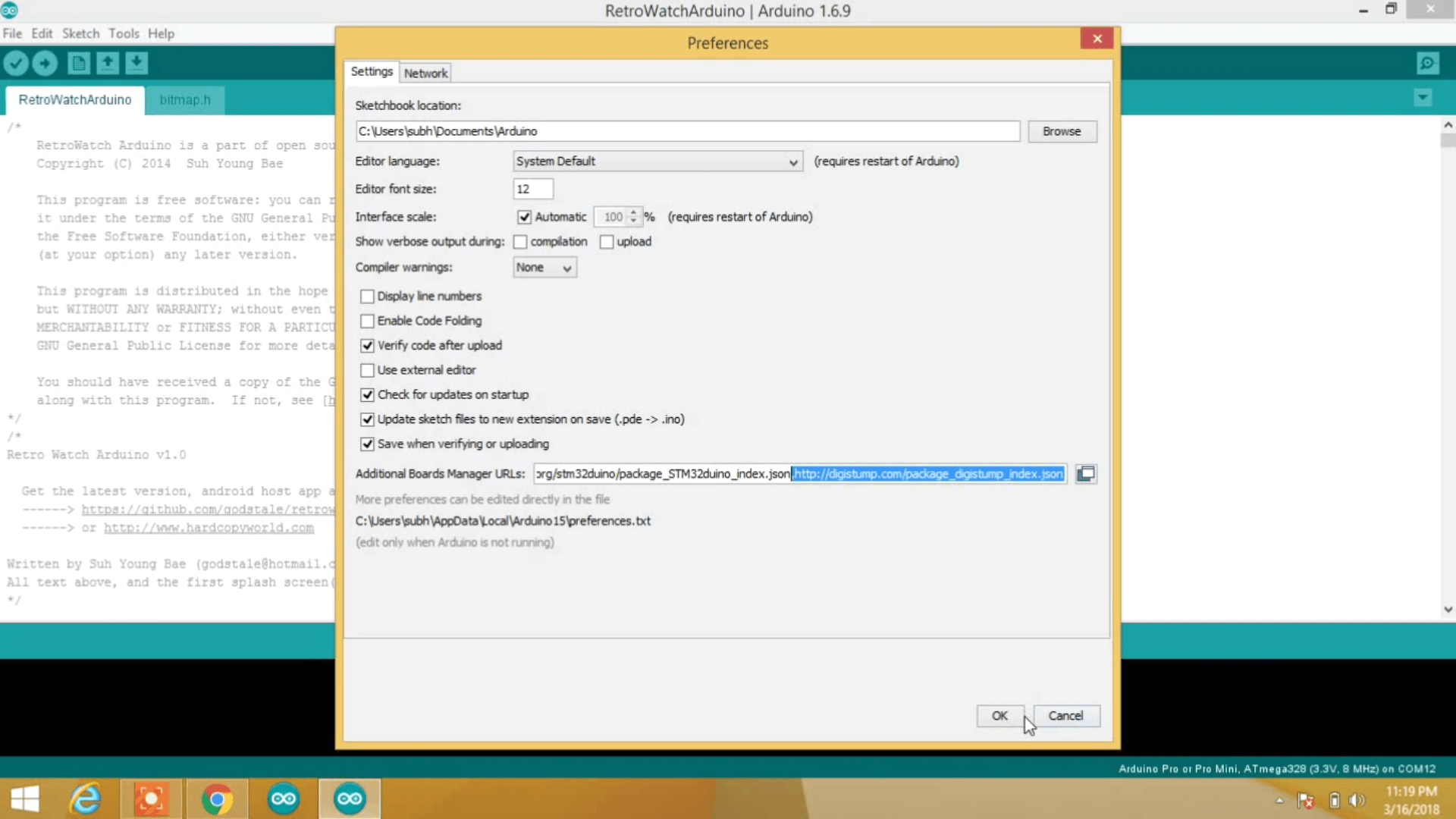Click the editor vertical scrollbar down arrow
The height and width of the screenshot is (819, 1456).
[x=1448, y=609]
